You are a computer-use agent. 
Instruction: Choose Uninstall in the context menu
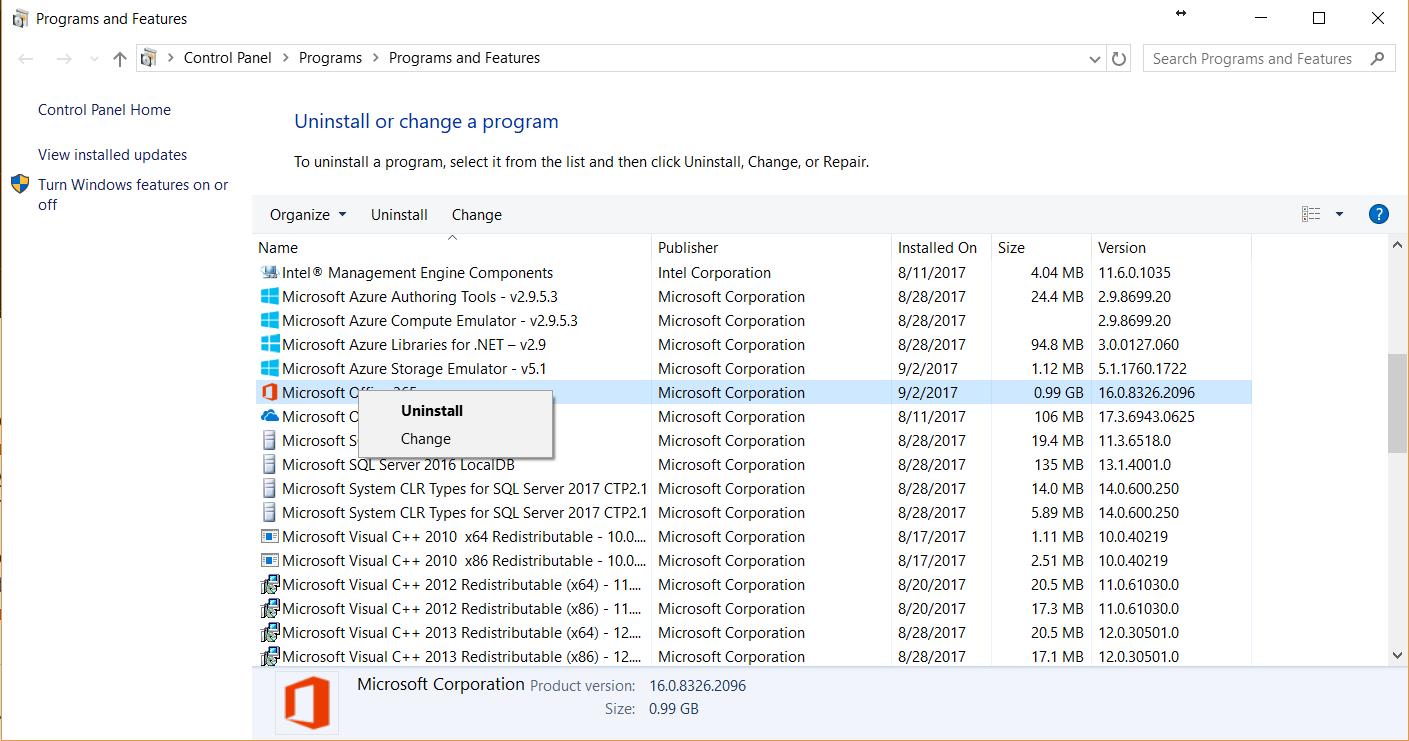point(432,411)
